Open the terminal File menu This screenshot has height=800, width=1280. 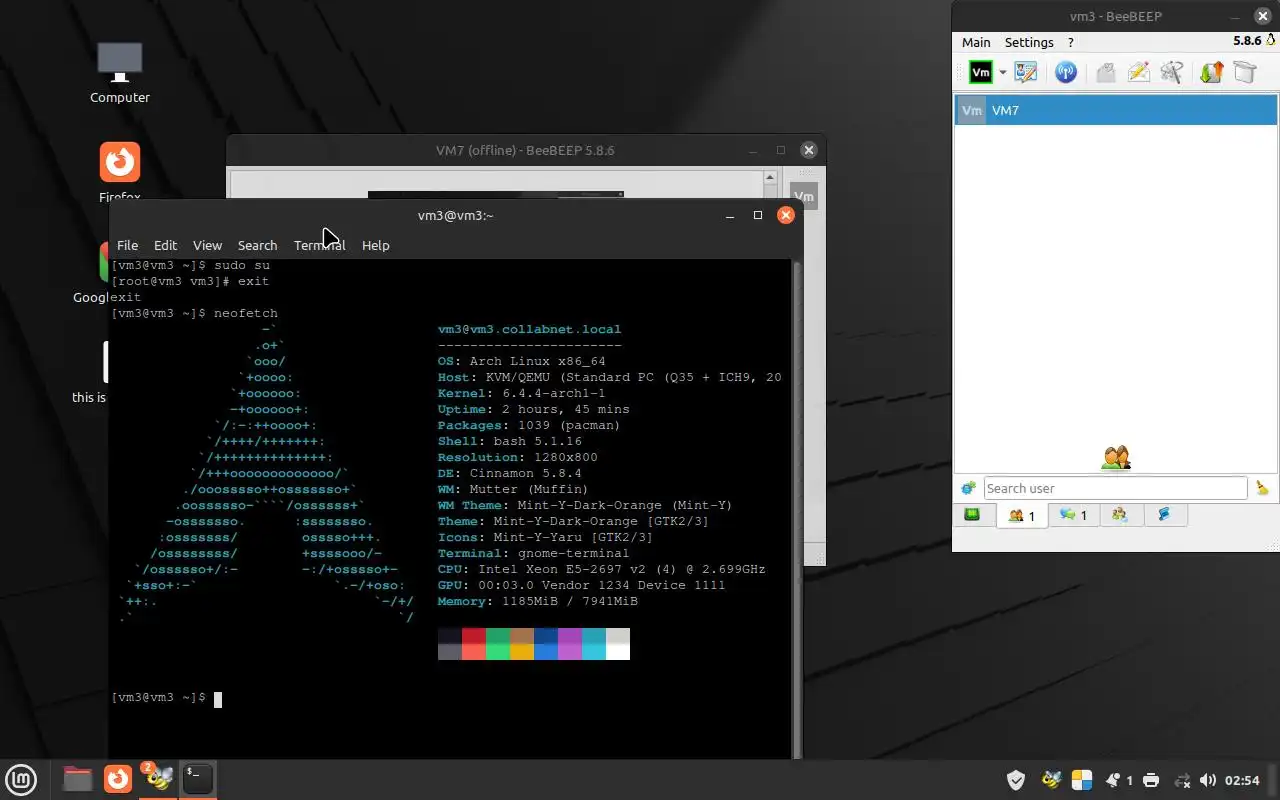pyautogui.click(x=127, y=245)
